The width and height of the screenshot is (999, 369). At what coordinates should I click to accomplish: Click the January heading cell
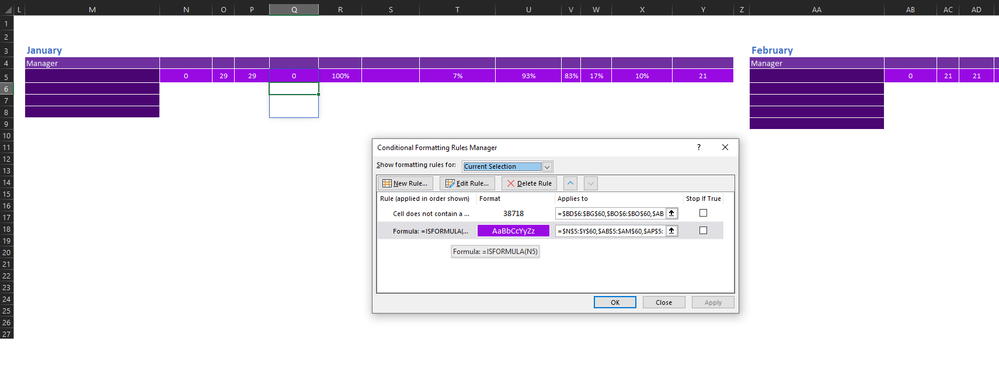click(92, 50)
